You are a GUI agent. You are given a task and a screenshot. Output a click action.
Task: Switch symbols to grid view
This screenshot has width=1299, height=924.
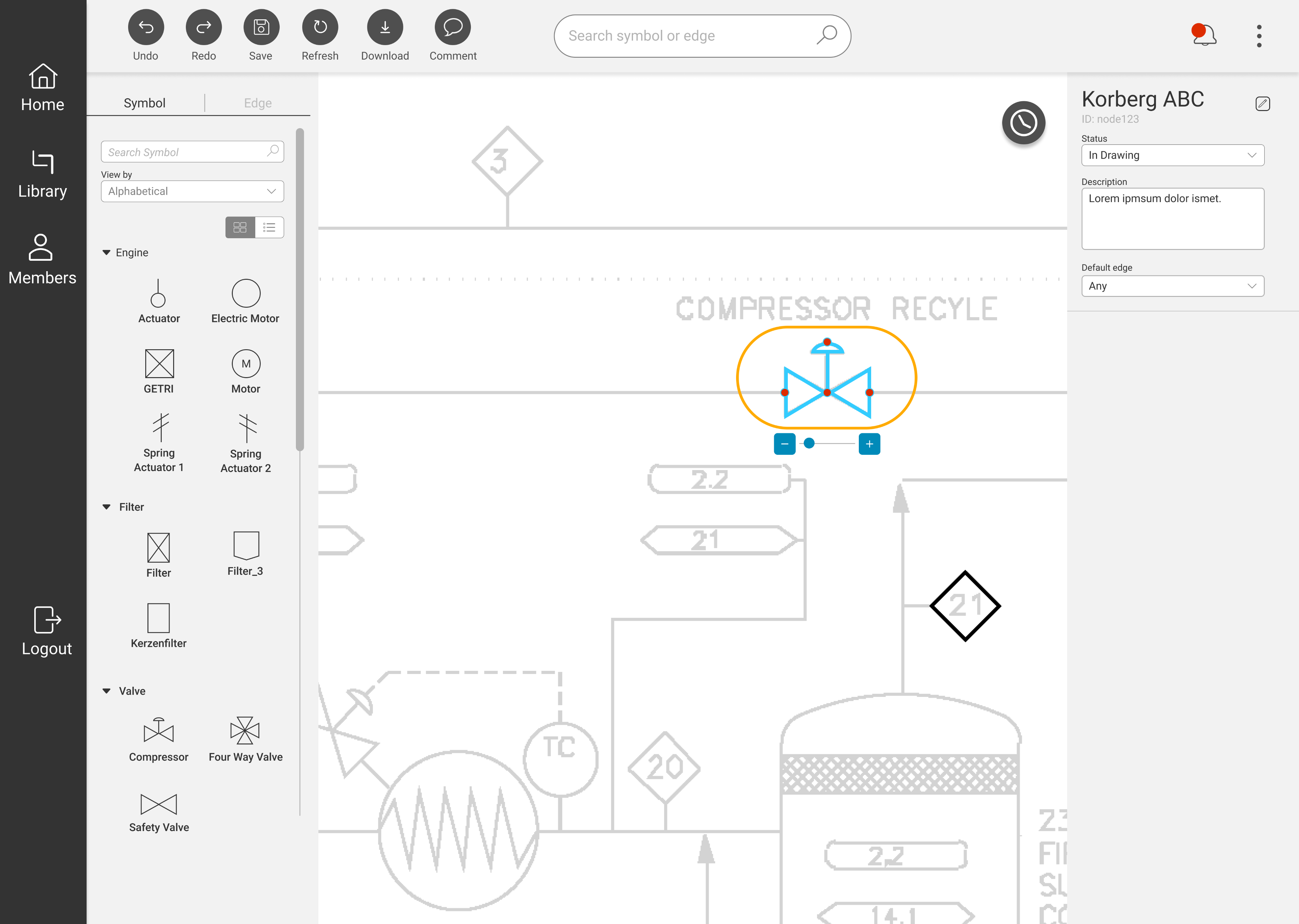pyautogui.click(x=240, y=227)
